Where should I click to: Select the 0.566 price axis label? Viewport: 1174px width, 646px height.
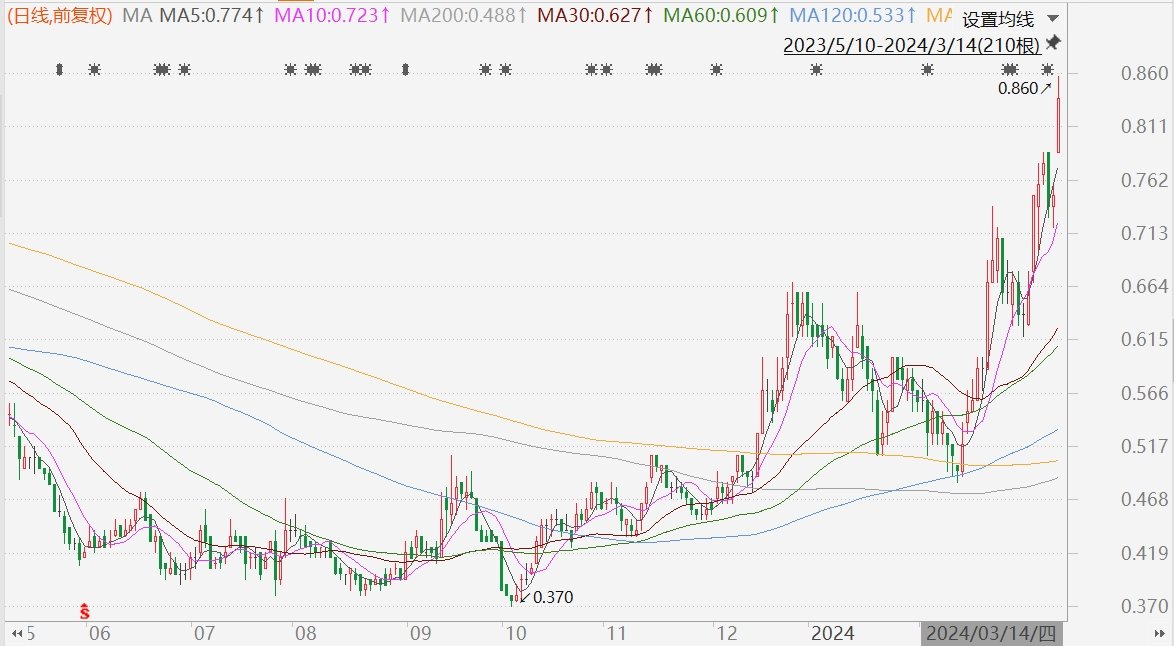tap(1144, 393)
